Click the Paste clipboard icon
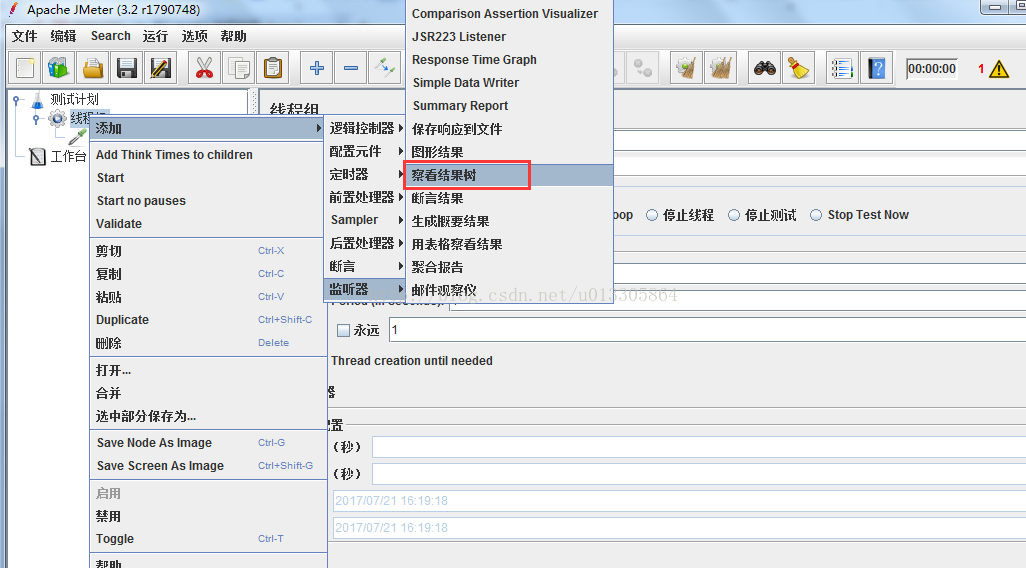Image resolution: width=1026 pixels, height=568 pixels. (x=273, y=68)
